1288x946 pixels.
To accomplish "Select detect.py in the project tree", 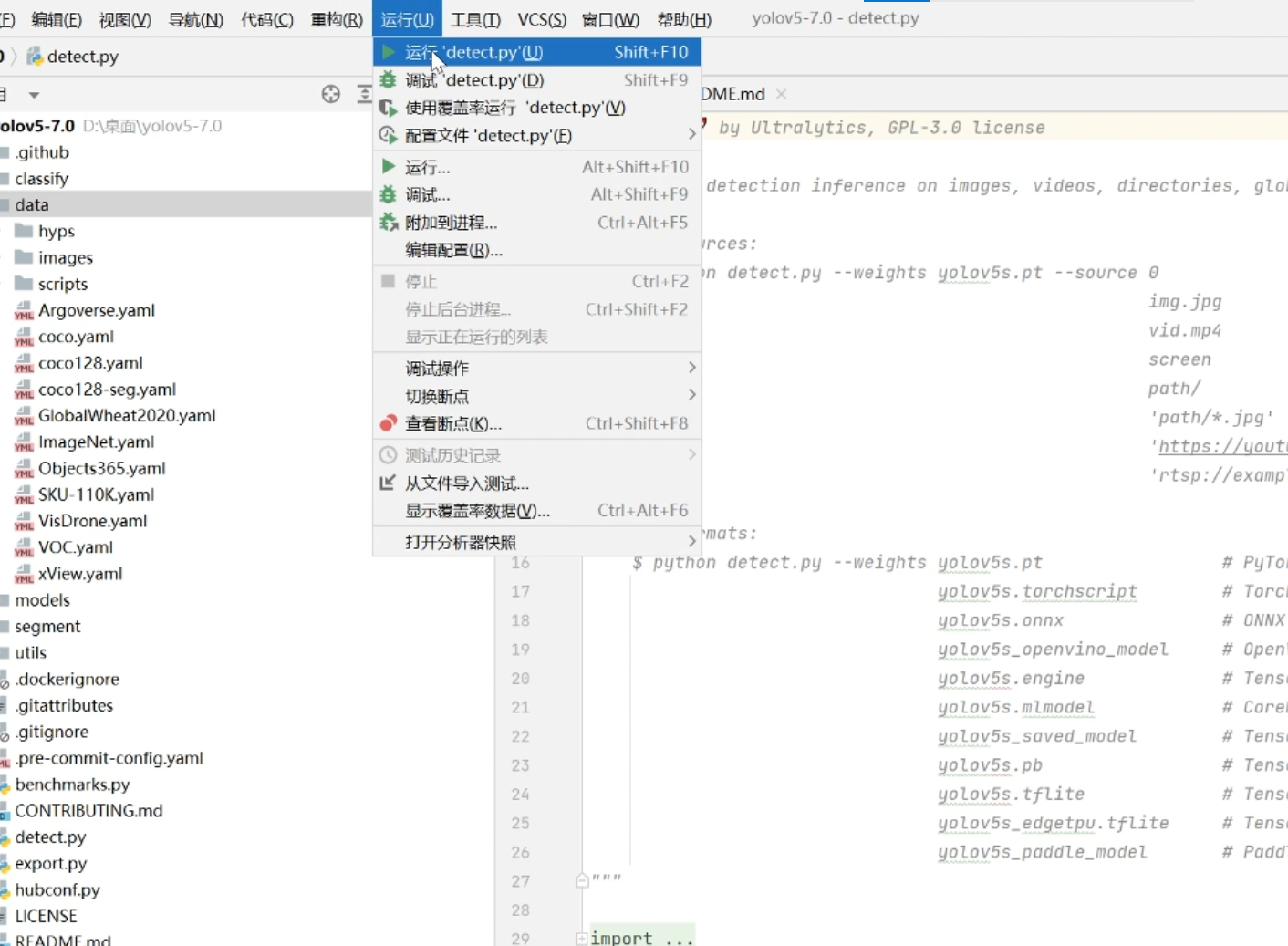I will point(50,837).
